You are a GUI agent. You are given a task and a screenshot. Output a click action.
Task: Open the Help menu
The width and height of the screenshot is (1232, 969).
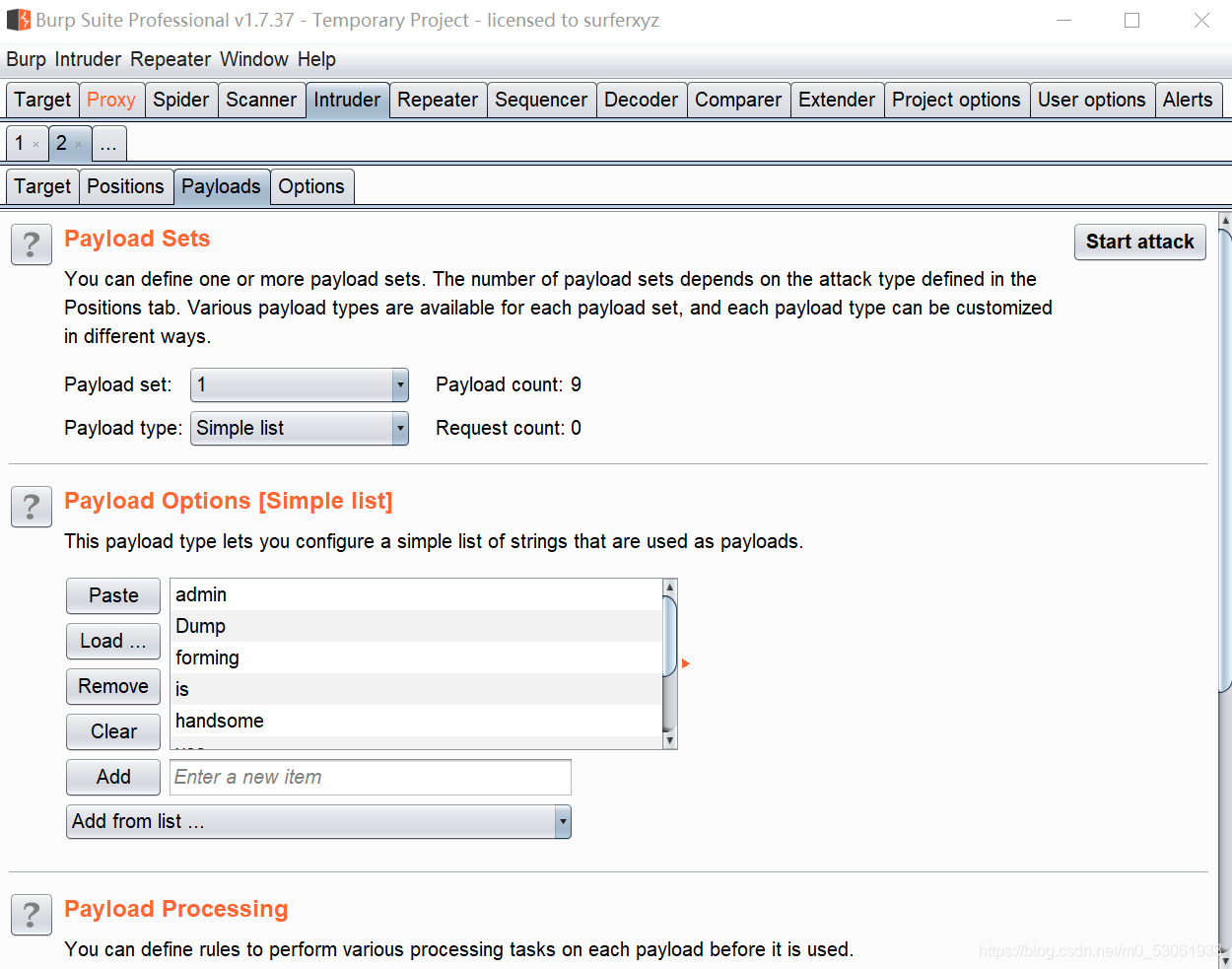coord(317,59)
